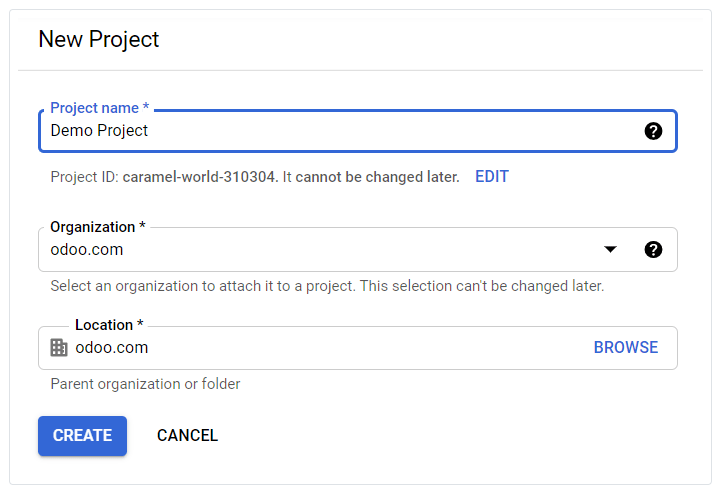Click the Organization field help icon
The height and width of the screenshot is (493, 721).
pyautogui.click(x=653, y=250)
